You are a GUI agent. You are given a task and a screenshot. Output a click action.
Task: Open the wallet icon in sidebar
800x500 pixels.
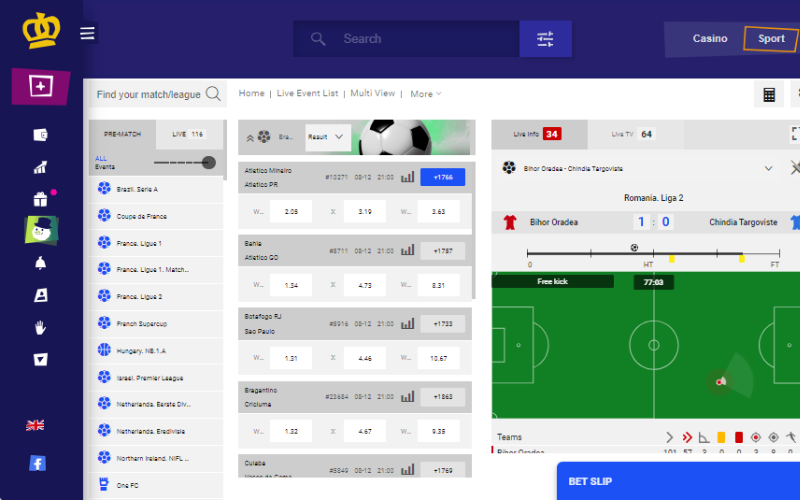tap(40, 135)
